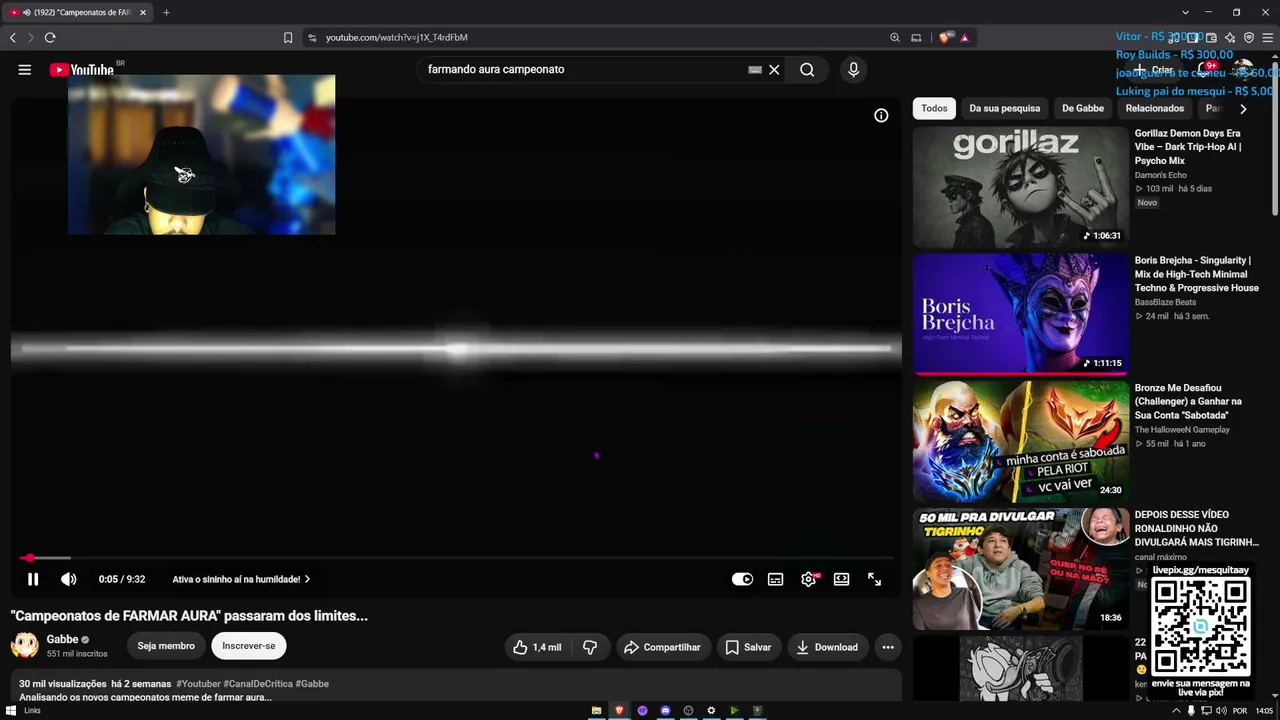This screenshot has width=1280, height=720.
Task: Go to the YouTube home logo
Action: [x=82, y=70]
